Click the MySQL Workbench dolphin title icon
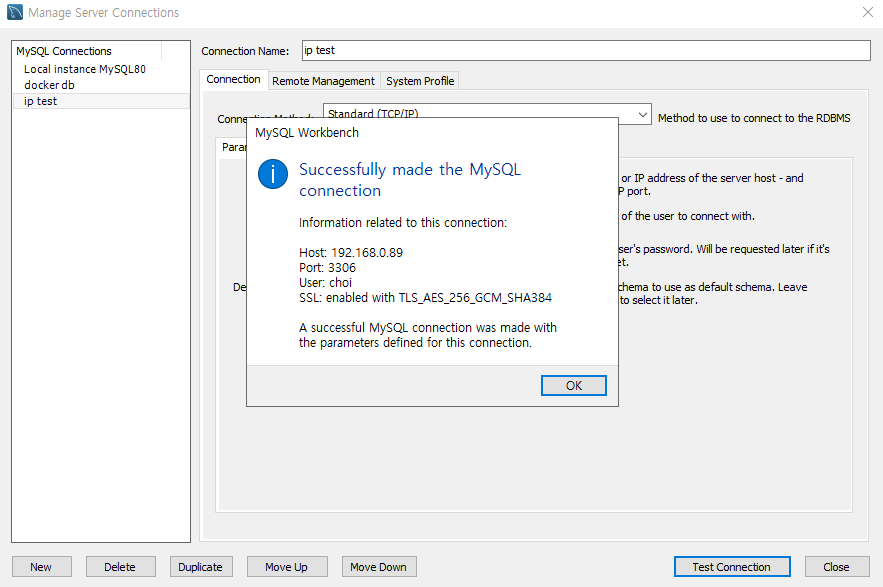Image resolution: width=883 pixels, height=587 pixels. click(15, 12)
